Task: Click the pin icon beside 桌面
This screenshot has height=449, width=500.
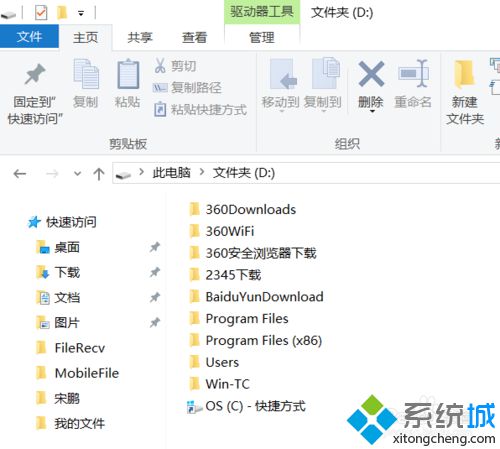Action: tap(155, 247)
